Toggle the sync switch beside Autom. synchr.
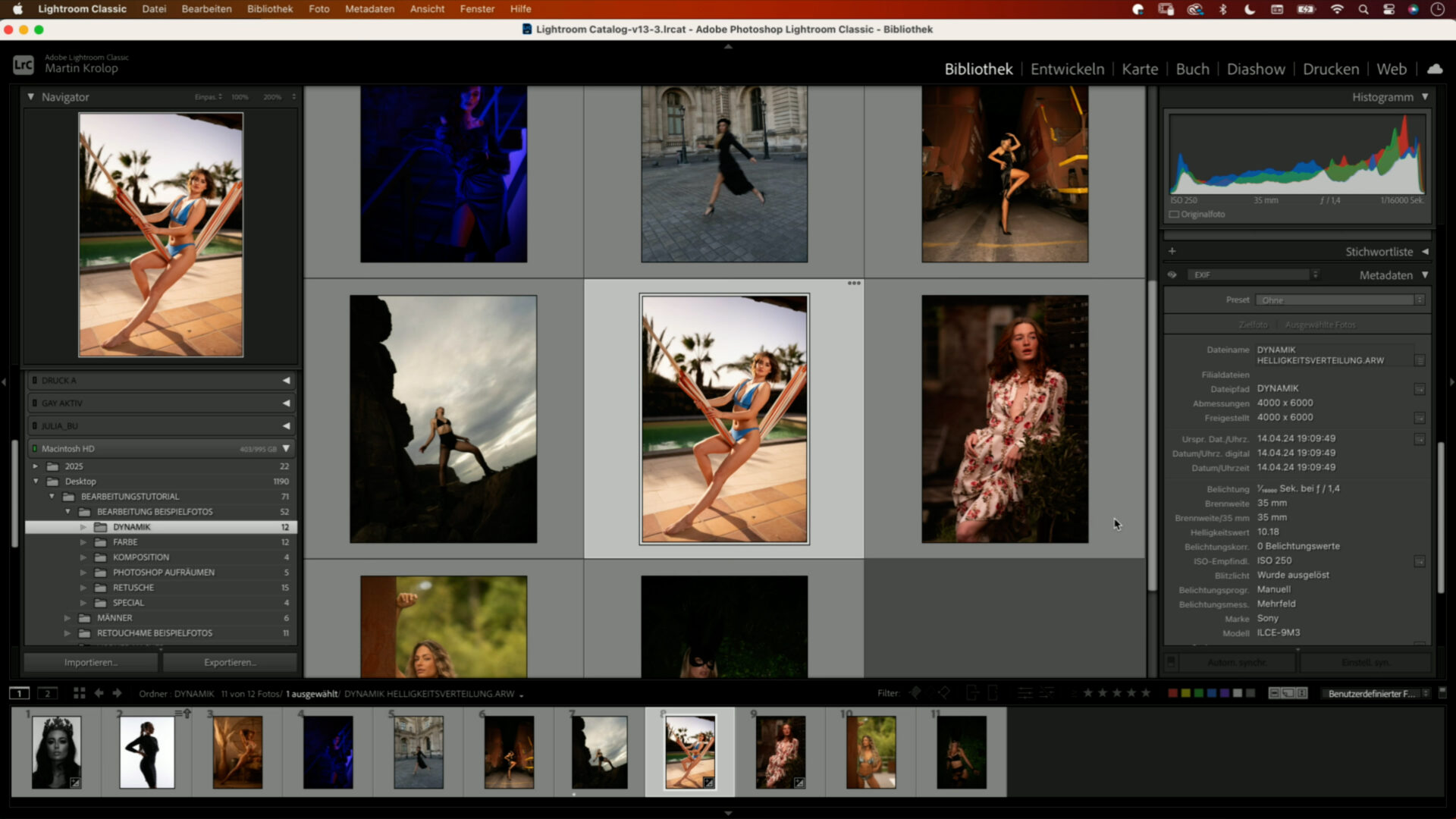1456x819 pixels. pos(1171,662)
